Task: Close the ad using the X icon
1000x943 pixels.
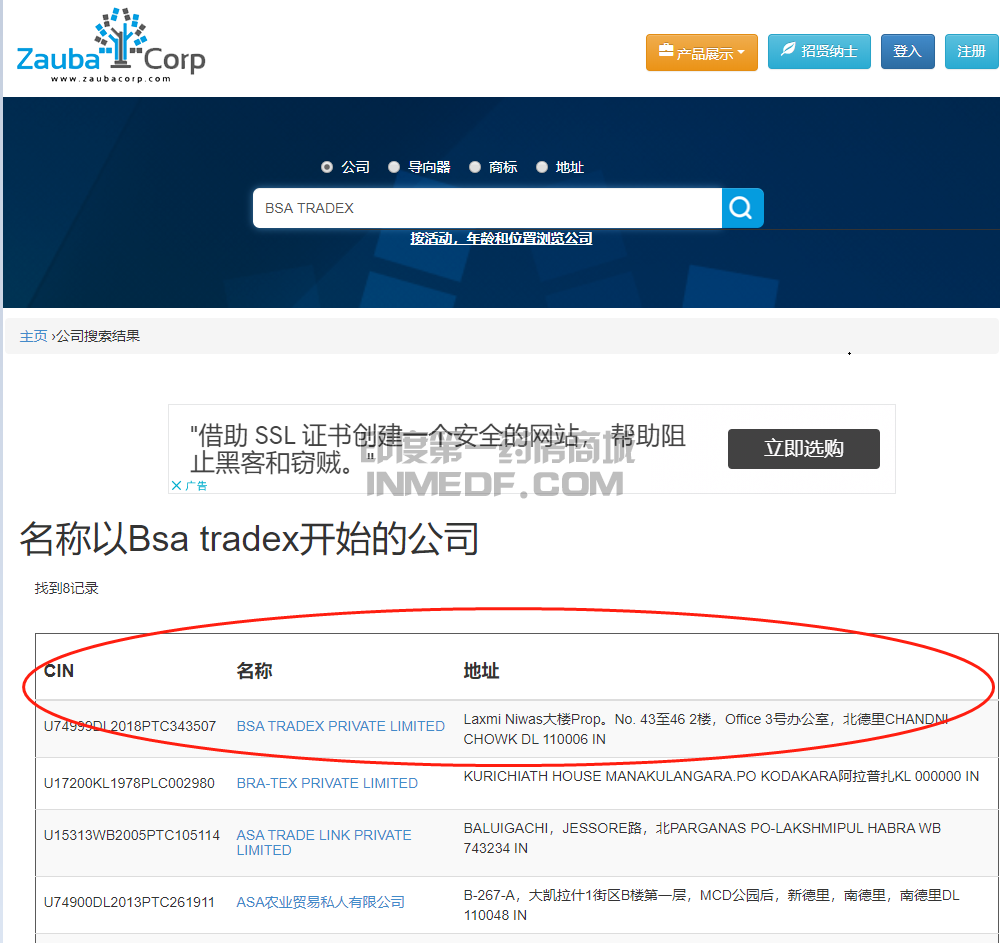Action: coord(176,485)
